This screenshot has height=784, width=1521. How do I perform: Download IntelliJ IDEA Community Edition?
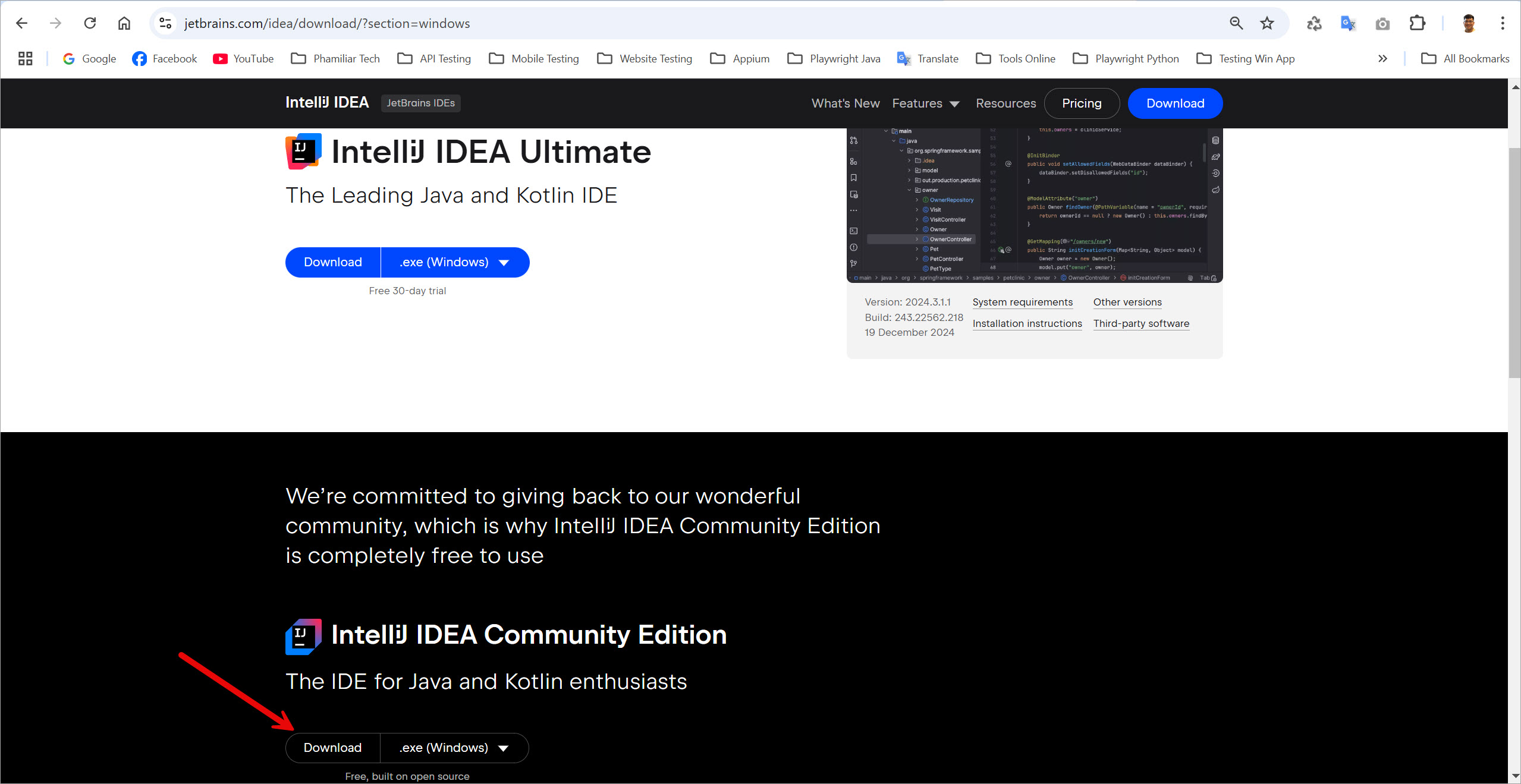coord(333,748)
